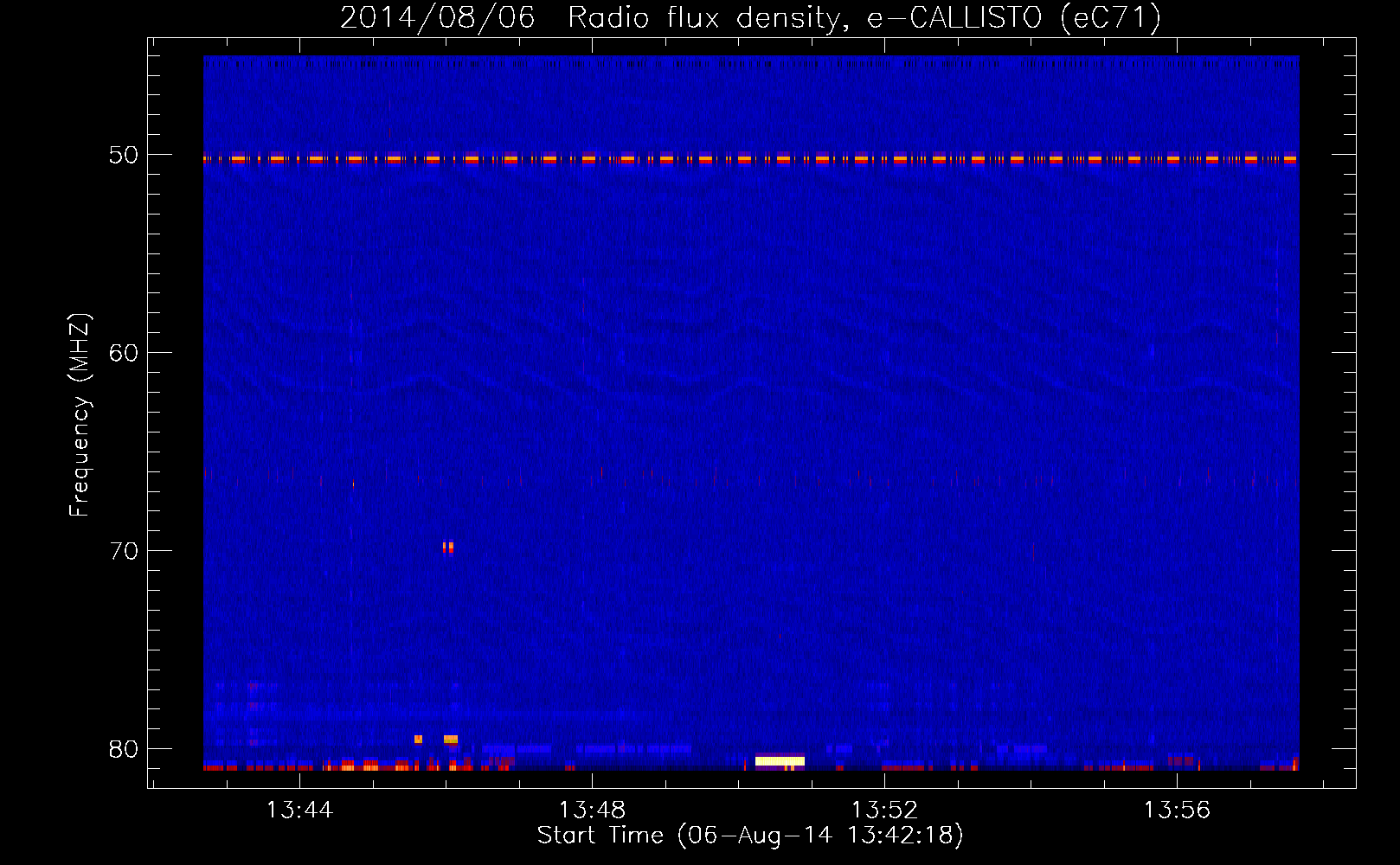The image size is (1400, 865).
Task: Click the 'Start Time (06-Aug-14 13:42:18)' label
Action: 750,836
